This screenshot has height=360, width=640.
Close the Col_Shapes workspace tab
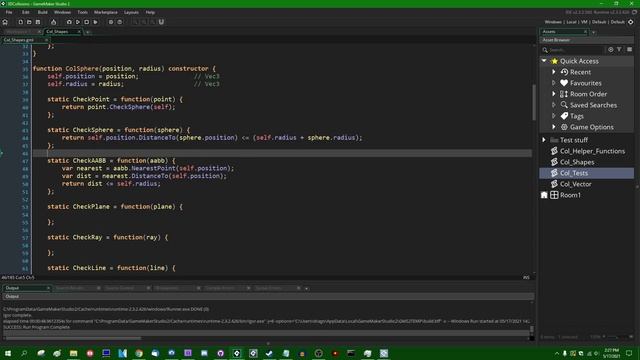tap(79, 31)
